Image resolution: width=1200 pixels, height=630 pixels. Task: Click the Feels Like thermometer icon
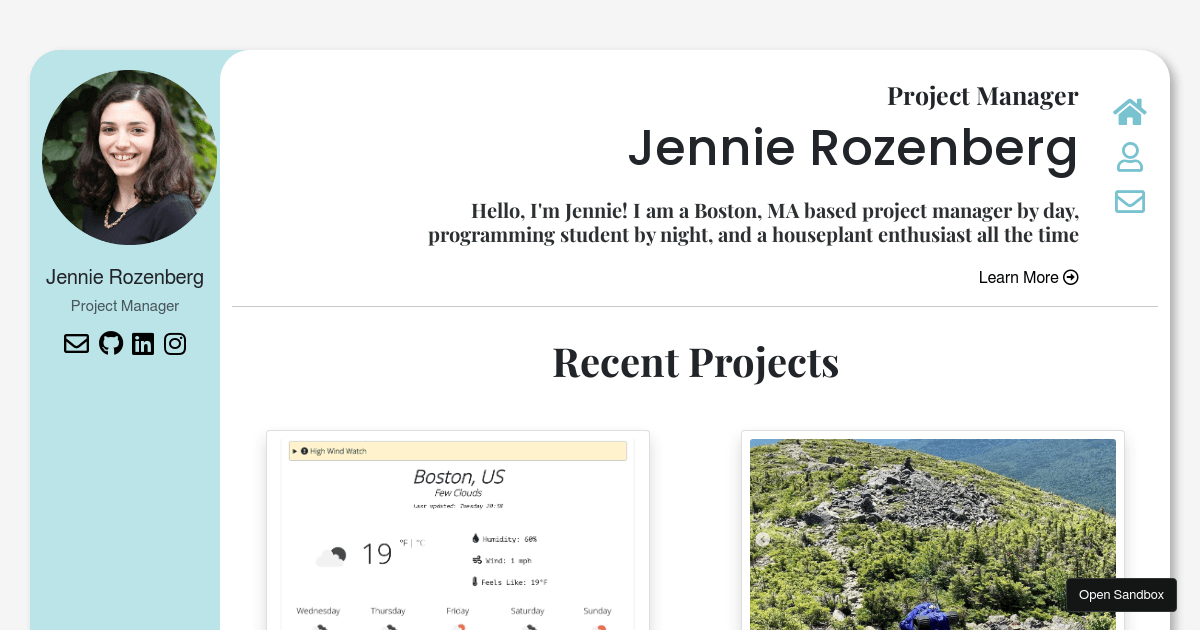click(474, 582)
